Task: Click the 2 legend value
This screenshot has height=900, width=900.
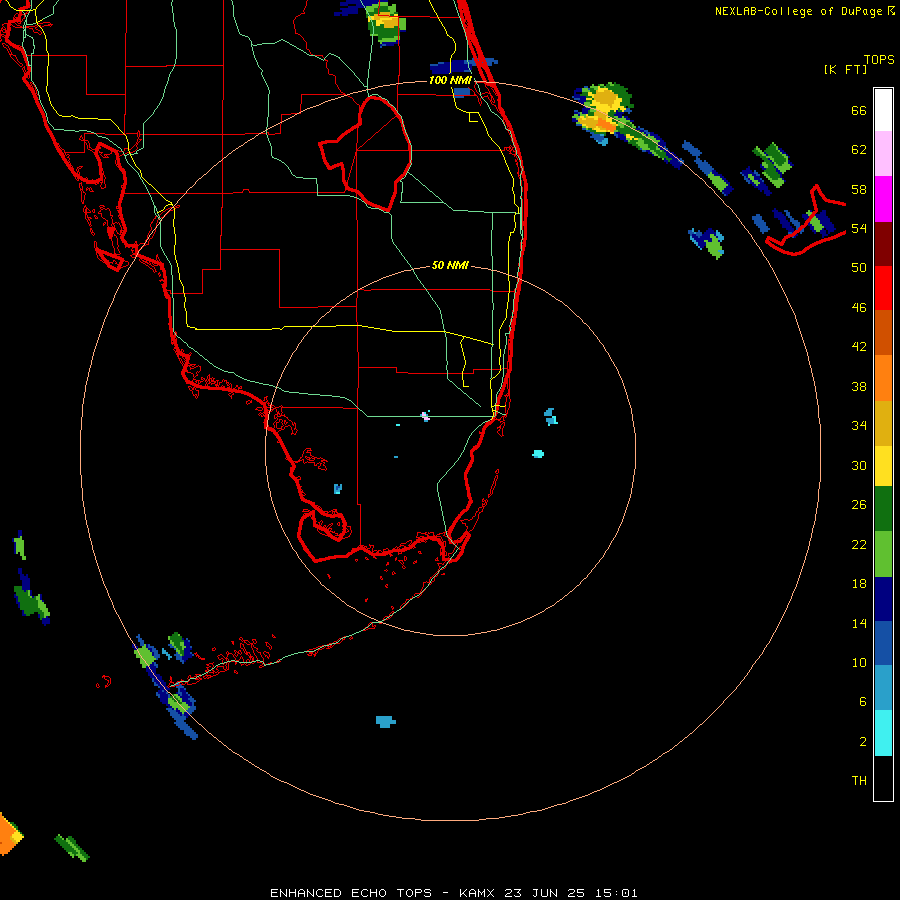Action: tap(862, 742)
